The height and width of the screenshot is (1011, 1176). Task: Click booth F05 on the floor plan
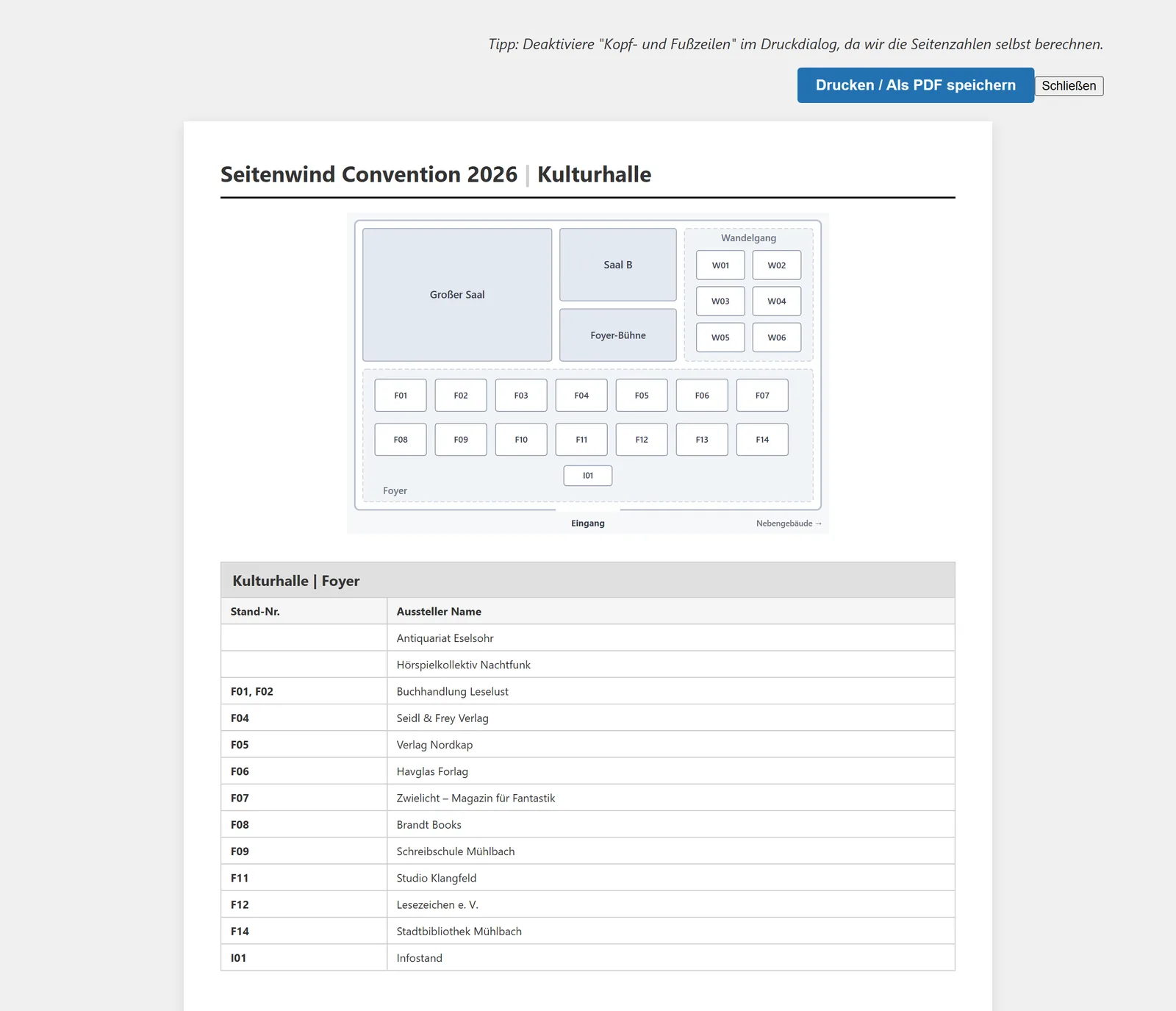(x=642, y=396)
